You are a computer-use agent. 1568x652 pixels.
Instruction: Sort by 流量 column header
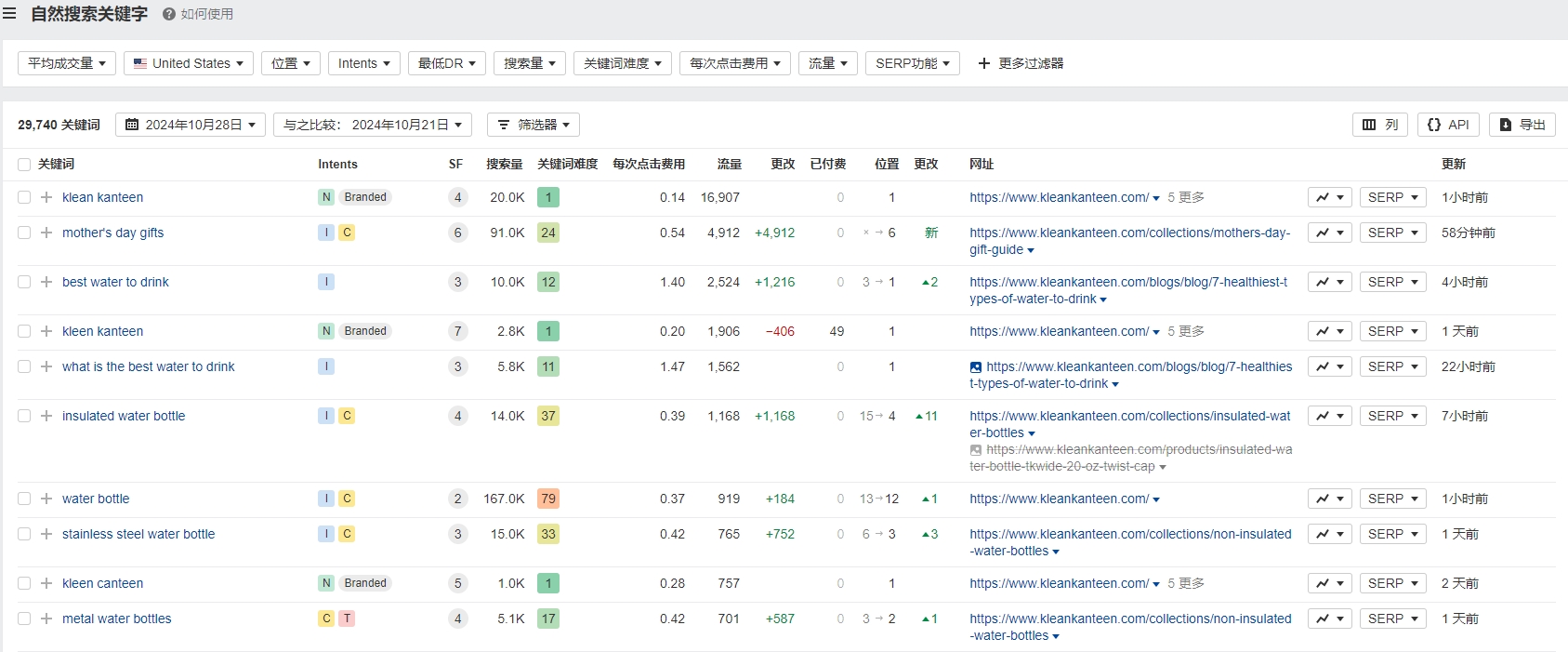click(x=729, y=164)
